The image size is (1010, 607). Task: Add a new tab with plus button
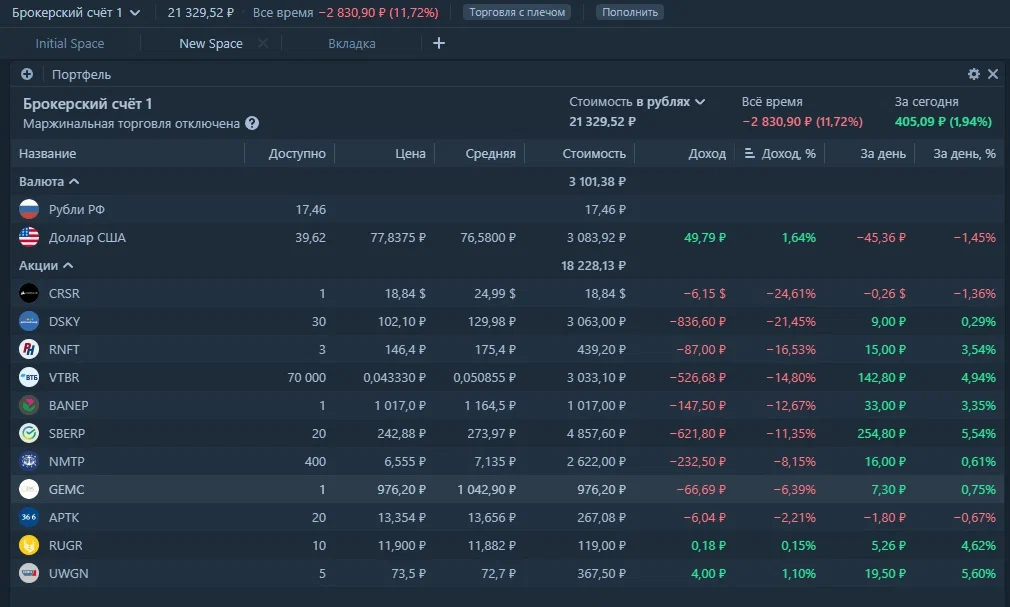(438, 43)
